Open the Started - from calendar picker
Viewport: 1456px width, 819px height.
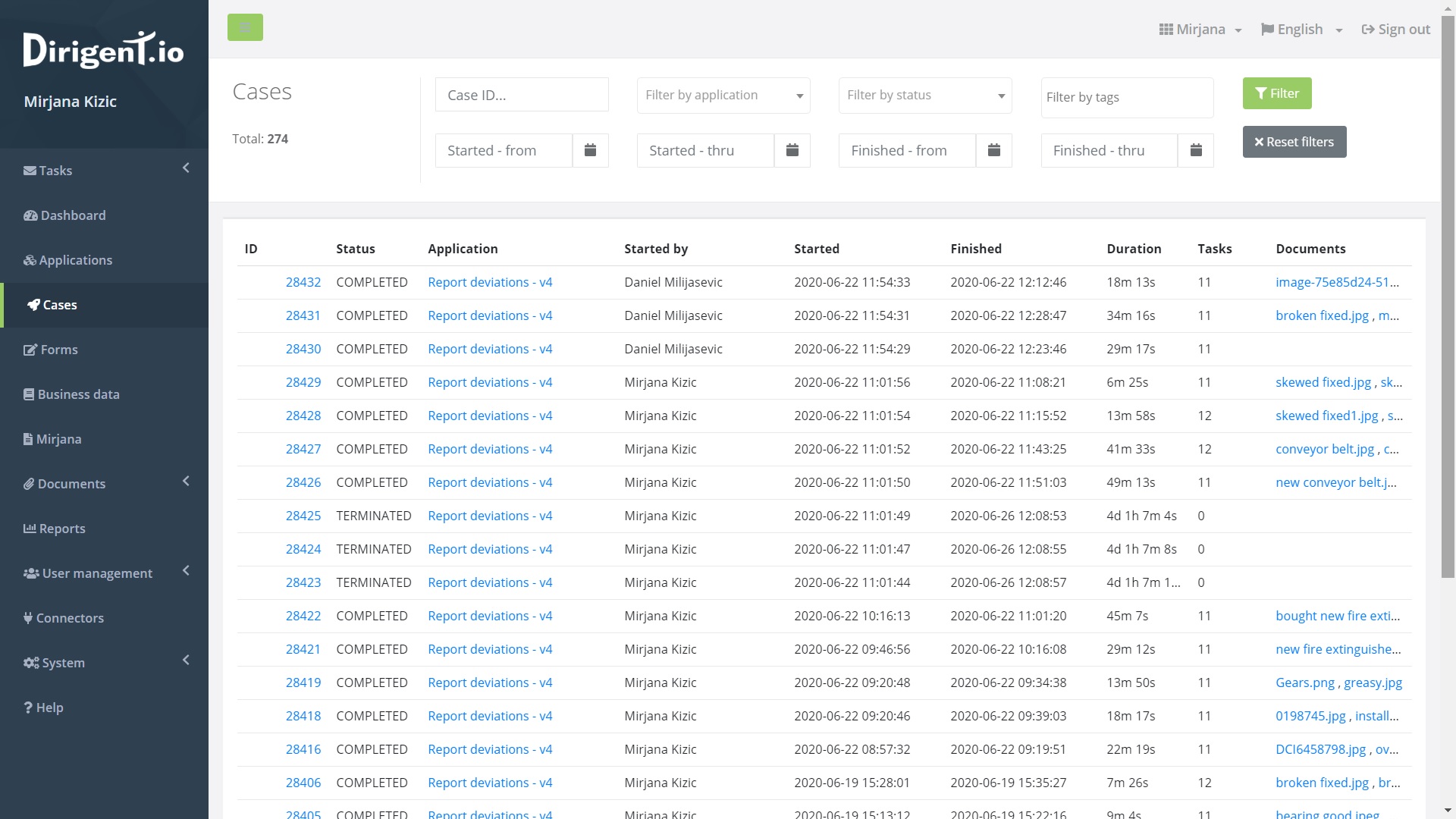pos(590,150)
